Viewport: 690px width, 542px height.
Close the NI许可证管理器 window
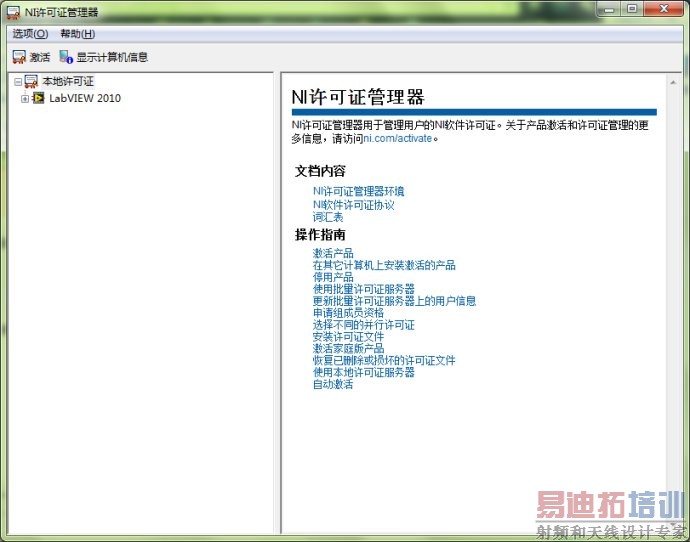tap(664, 9)
